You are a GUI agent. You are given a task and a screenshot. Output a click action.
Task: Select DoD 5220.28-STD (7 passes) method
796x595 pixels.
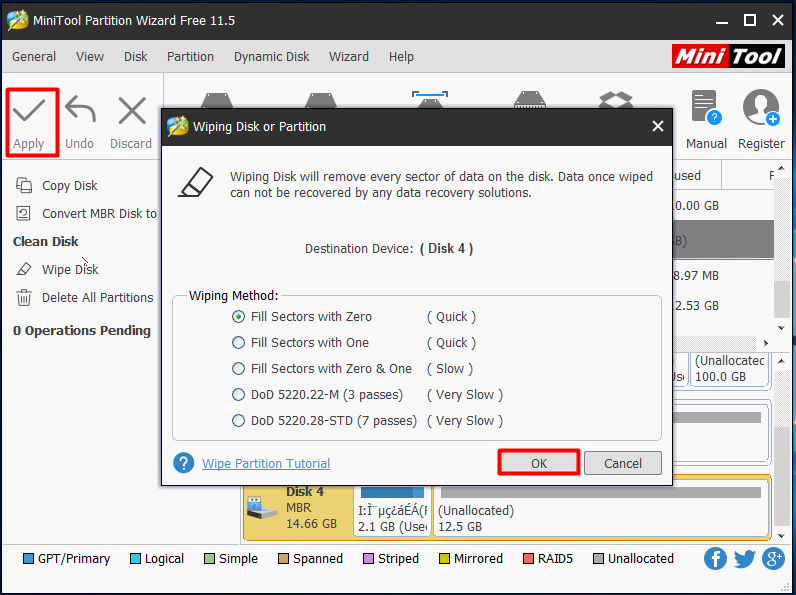click(238, 421)
